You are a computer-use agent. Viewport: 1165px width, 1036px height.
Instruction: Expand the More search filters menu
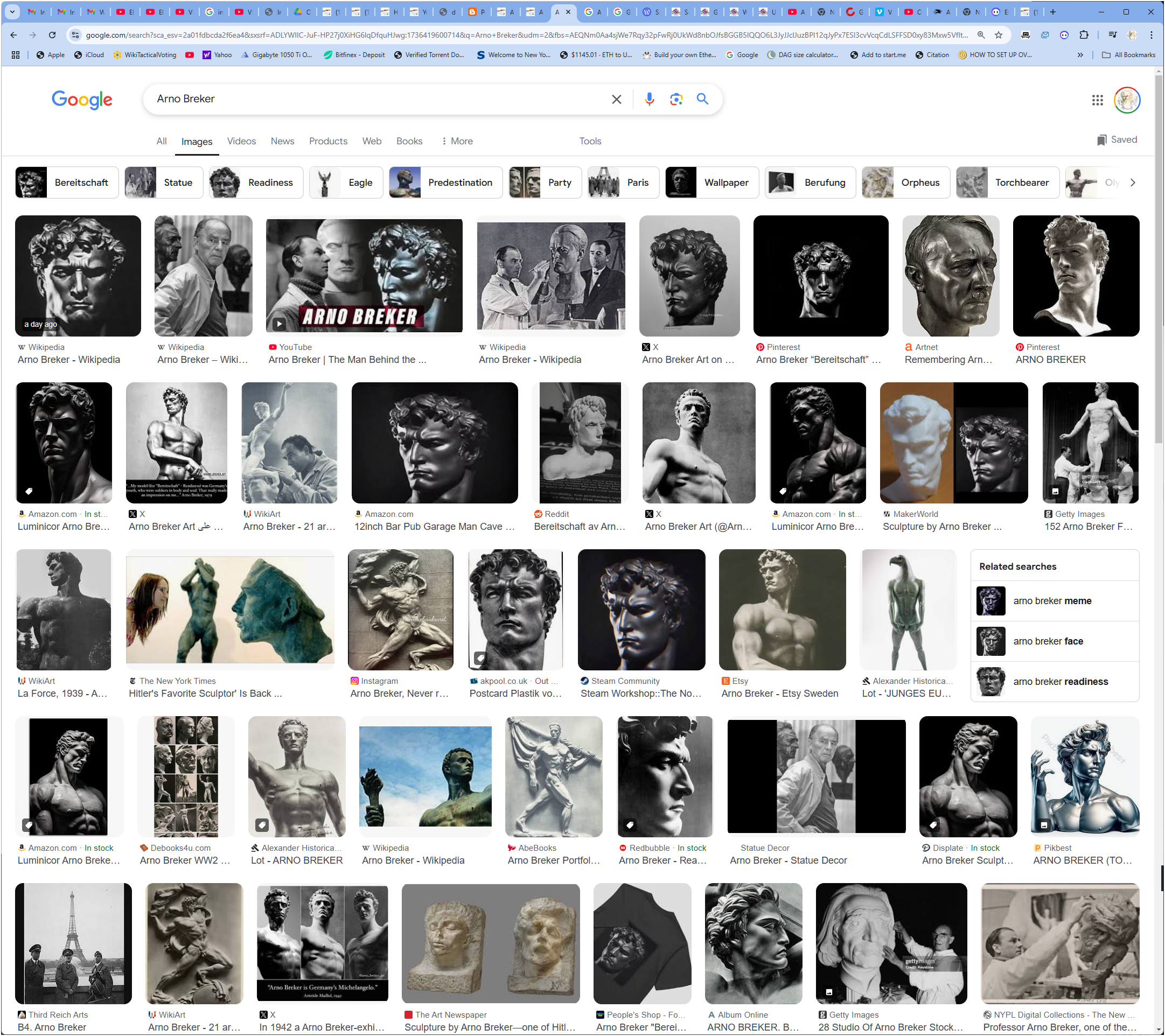[457, 141]
